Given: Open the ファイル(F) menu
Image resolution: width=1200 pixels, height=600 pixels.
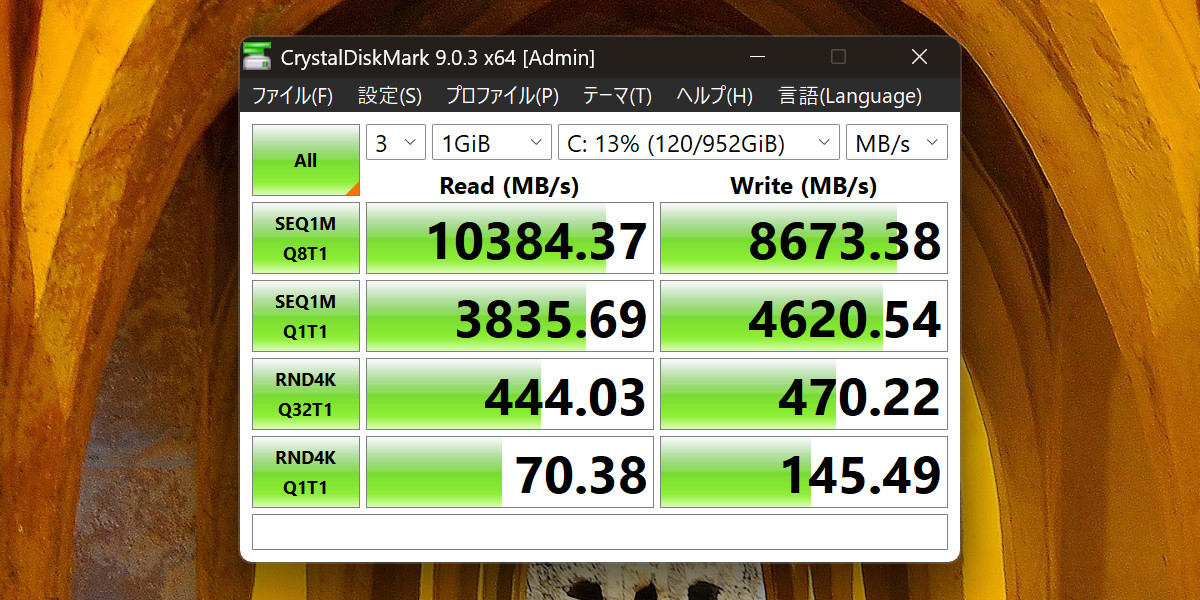Looking at the screenshot, I should [x=292, y=96].
